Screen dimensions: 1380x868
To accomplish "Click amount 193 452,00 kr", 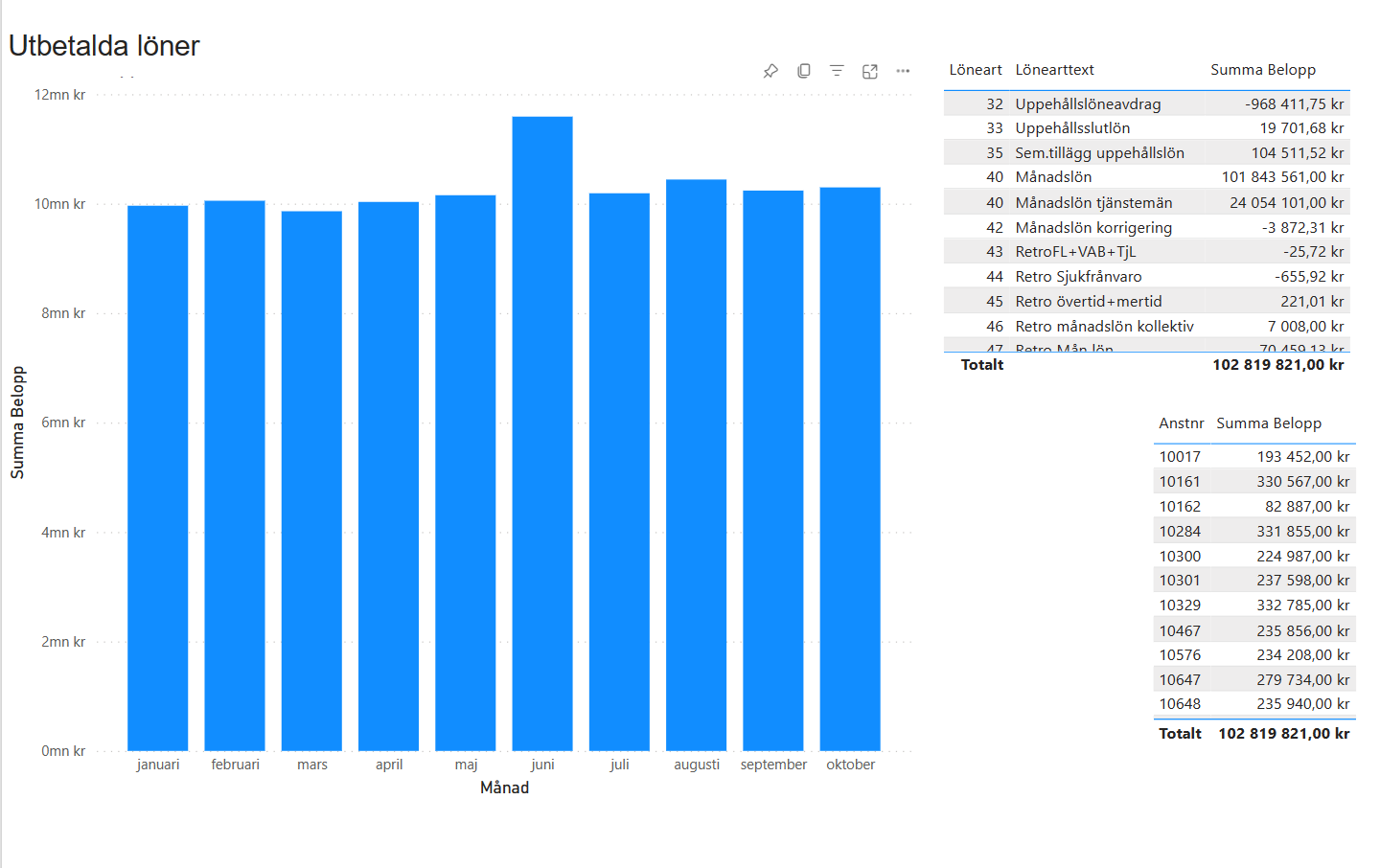I will pos(1303,457).
